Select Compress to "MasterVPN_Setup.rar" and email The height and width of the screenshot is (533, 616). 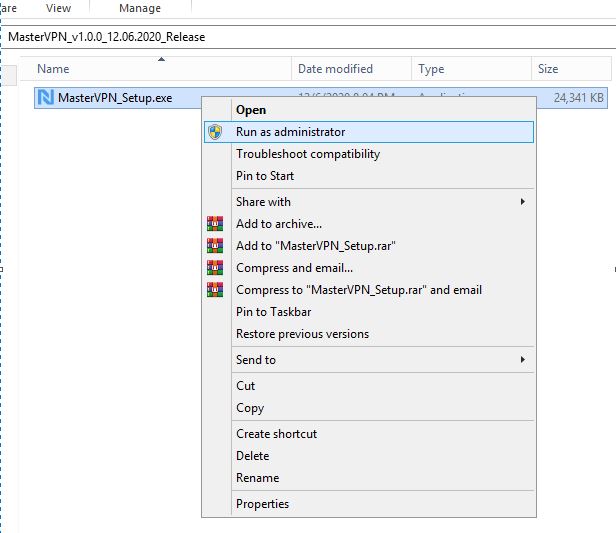[369, 289]
